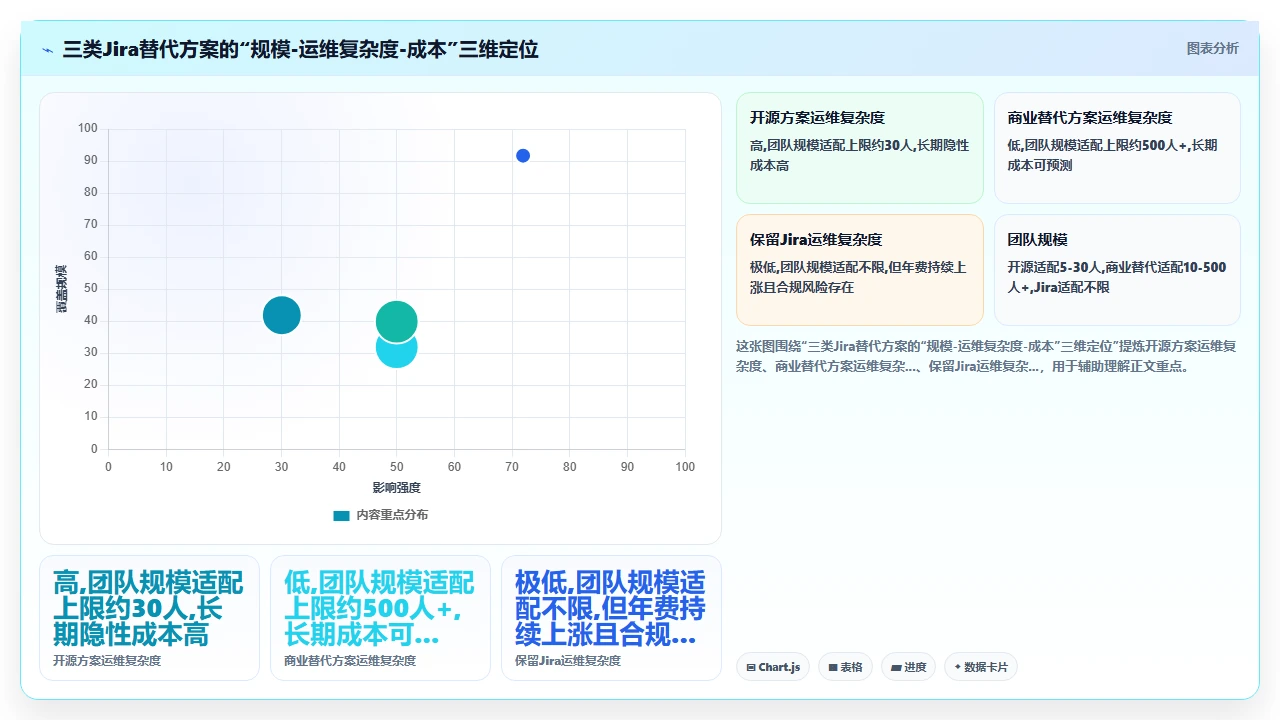Screen dimensions: 1280x720
Task: Click the 图表分析 label in header
Action: [x=1212, y=48]
